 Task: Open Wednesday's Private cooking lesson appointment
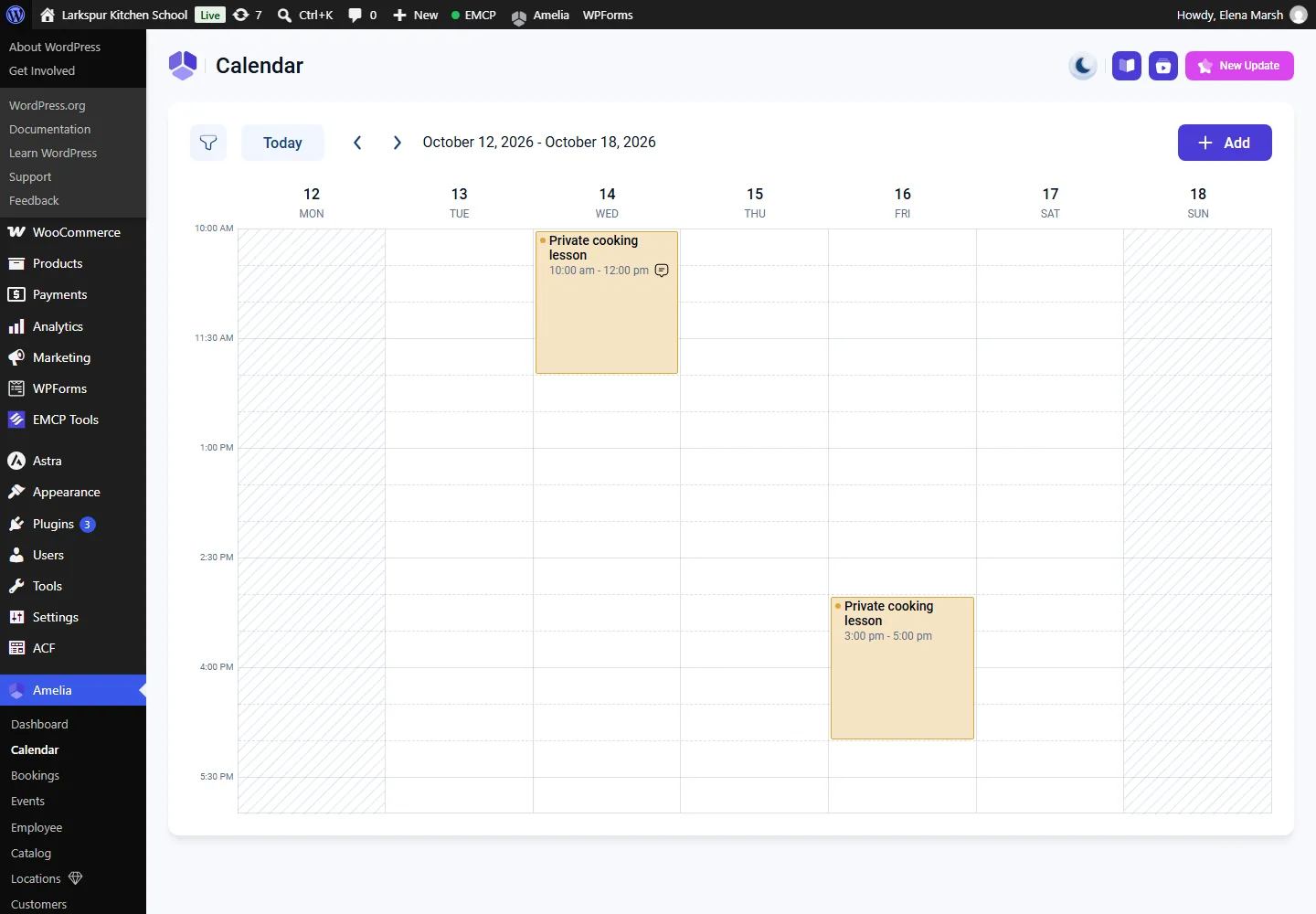pos(607,303)
